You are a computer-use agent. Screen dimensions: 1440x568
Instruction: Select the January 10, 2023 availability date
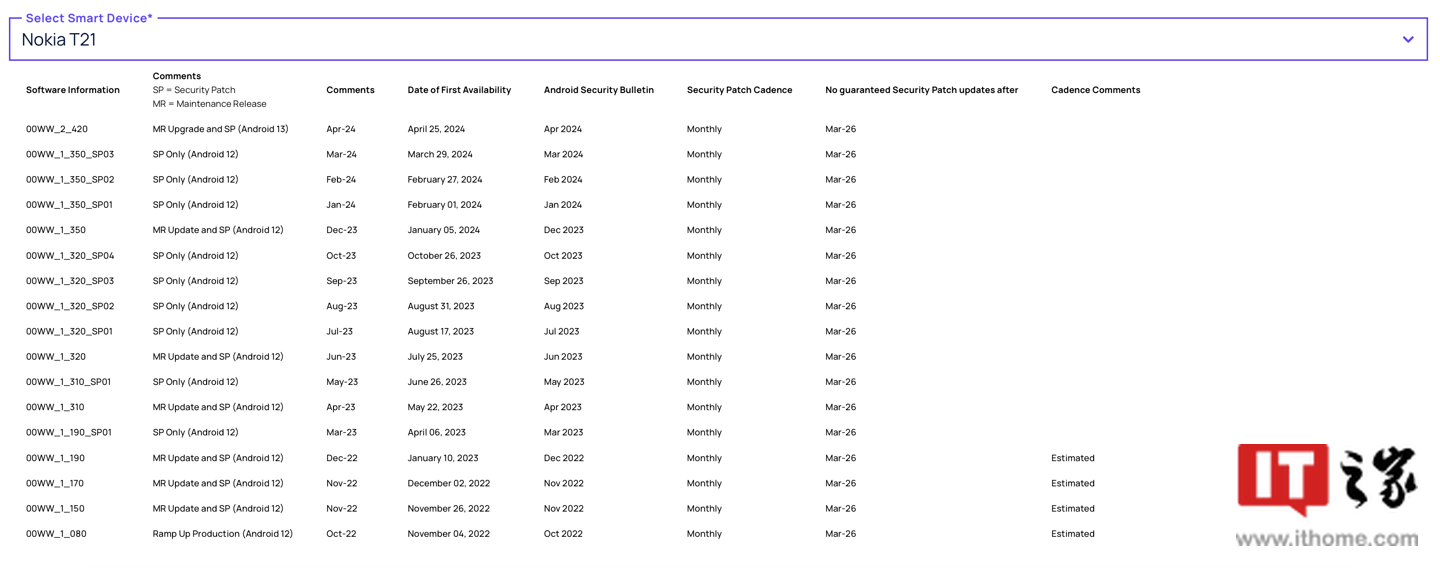click(x=442, y=458)
